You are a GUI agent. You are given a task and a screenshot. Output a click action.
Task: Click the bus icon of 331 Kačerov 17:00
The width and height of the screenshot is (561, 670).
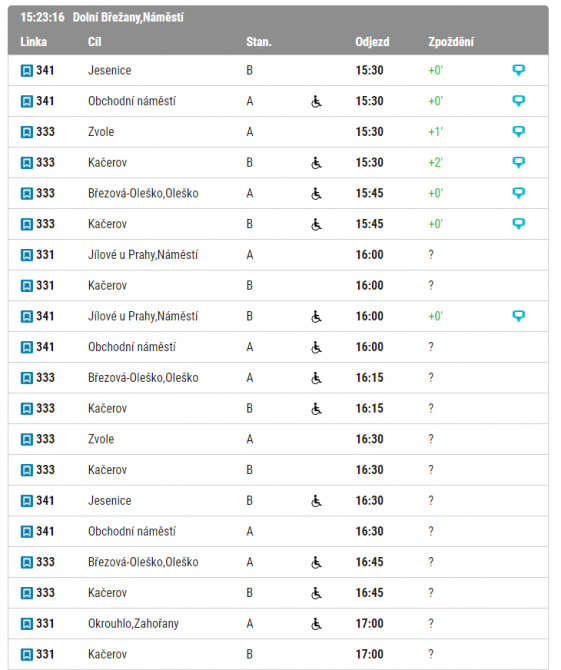click(27, 655)
